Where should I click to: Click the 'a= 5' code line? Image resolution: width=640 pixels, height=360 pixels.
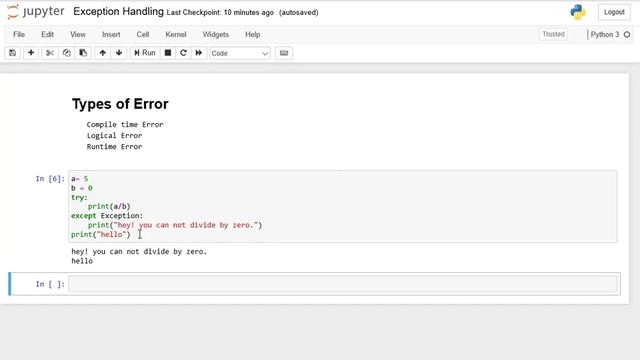[80, 179]
